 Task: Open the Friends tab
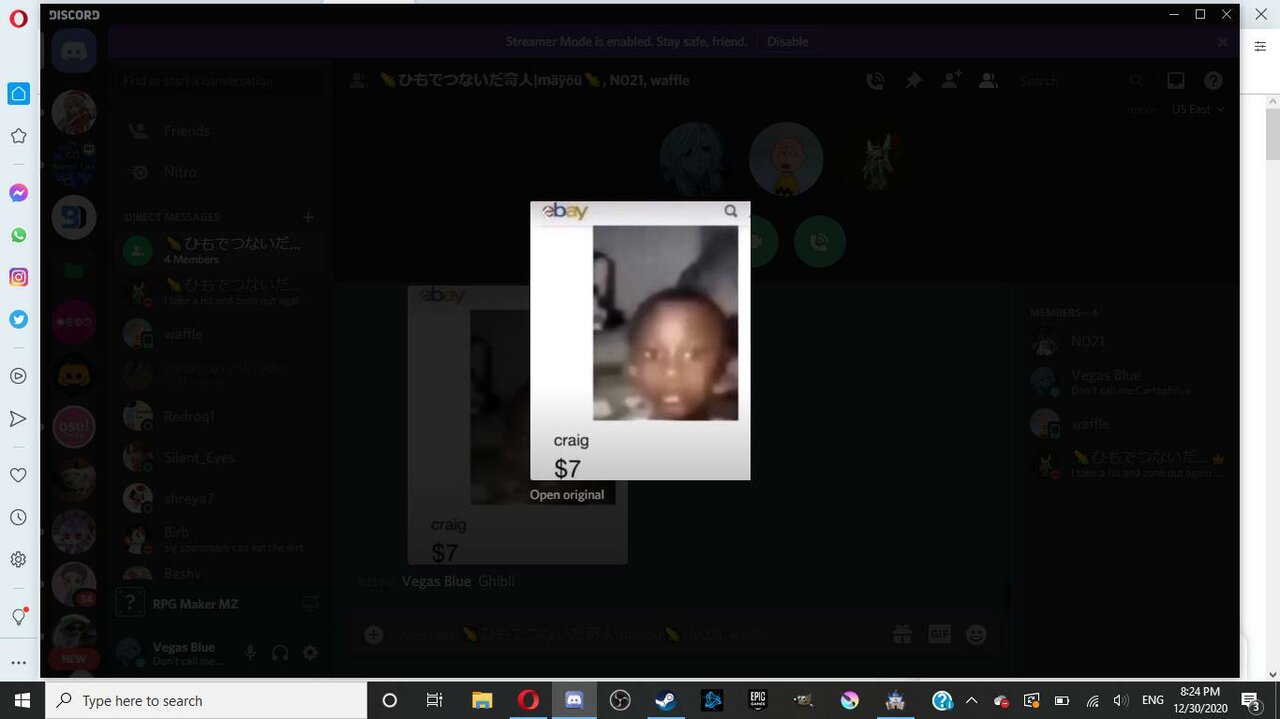pyautogui.click(x=186, y=131)
